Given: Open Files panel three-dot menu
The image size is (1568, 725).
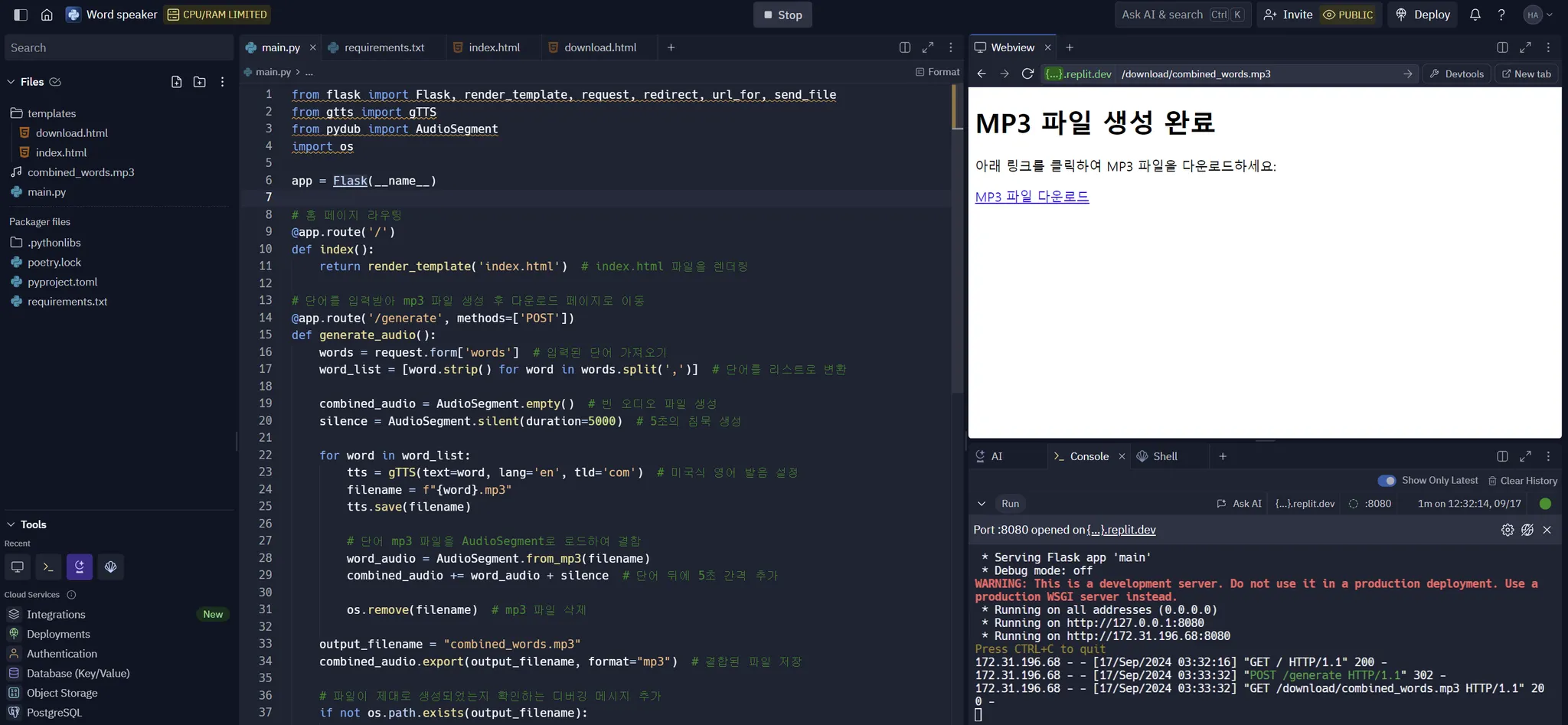Looking at the screenshot, I should (x=223, y=82).
